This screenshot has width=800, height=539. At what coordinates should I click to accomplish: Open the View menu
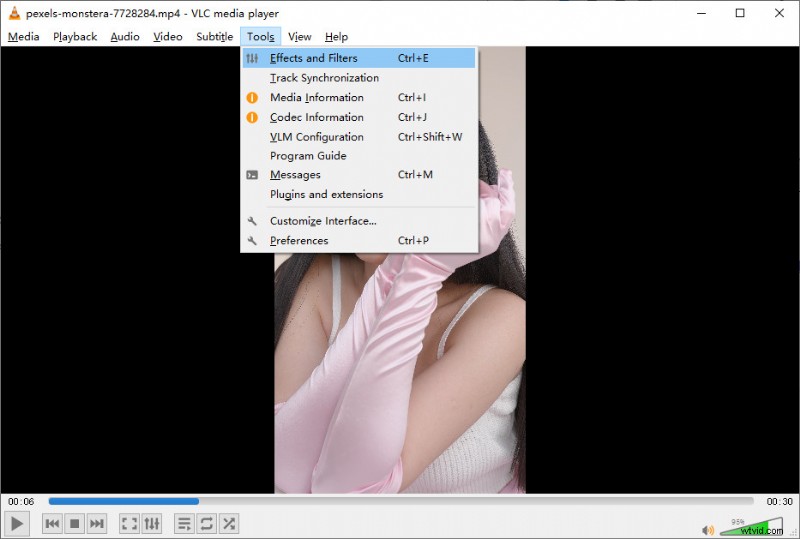pos(299,37)
